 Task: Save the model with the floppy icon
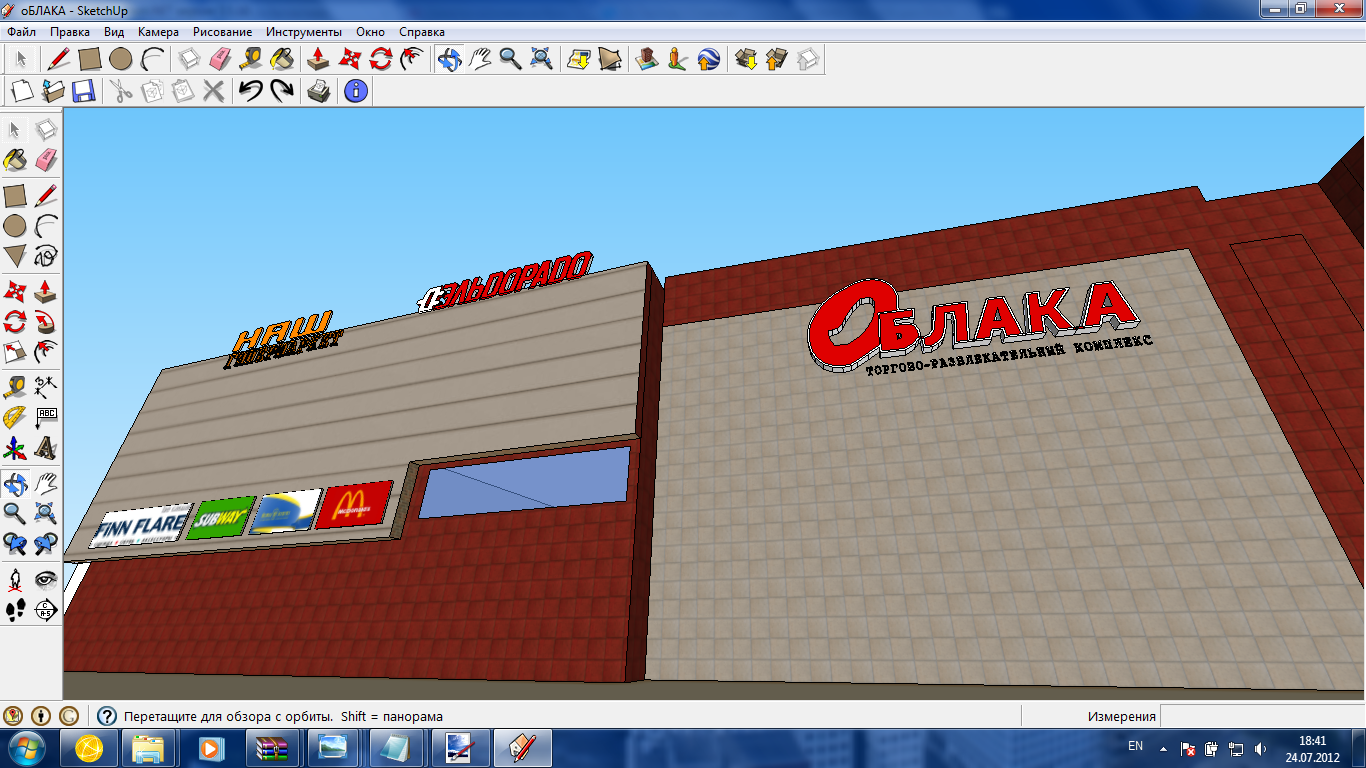(83, 91)
